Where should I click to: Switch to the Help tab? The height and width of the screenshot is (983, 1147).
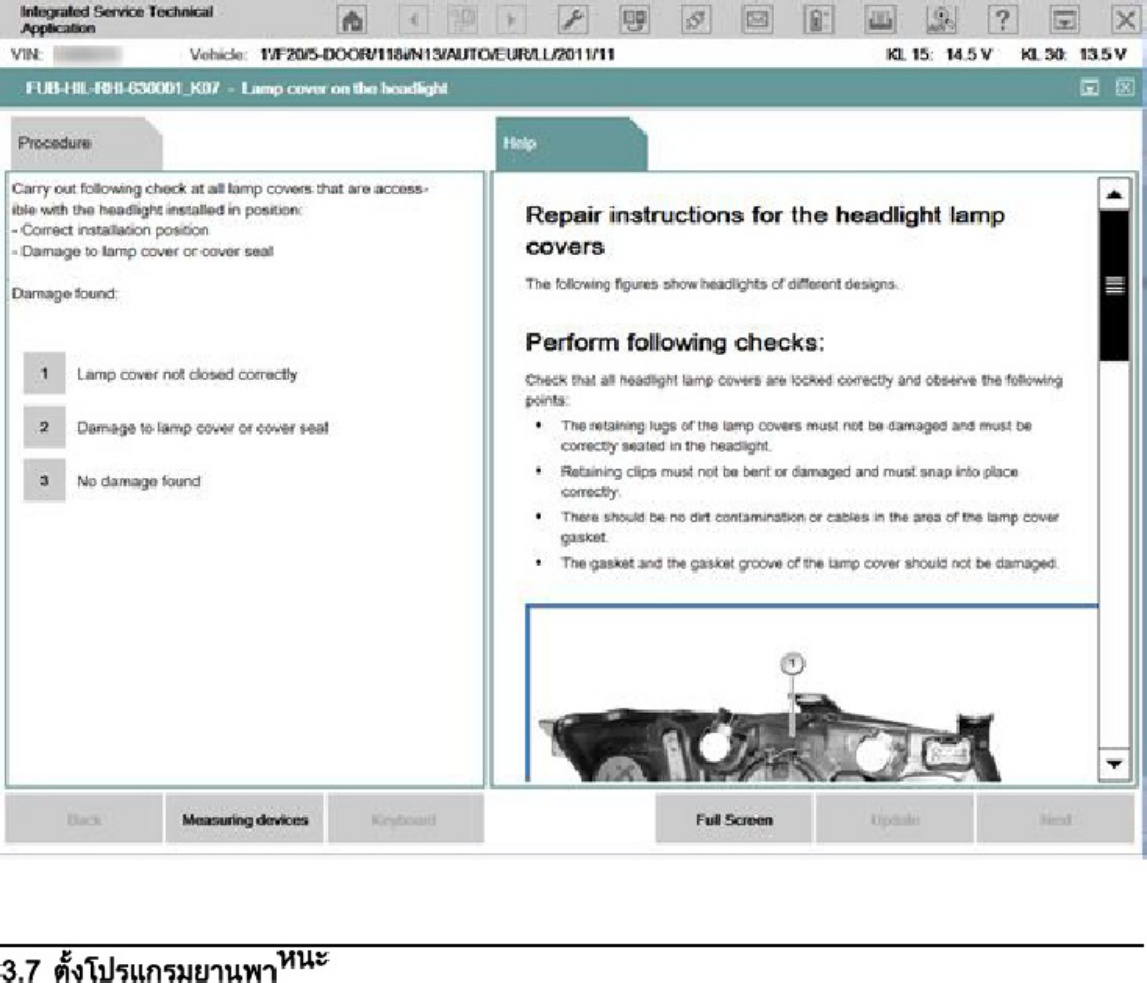pos(571,143)
